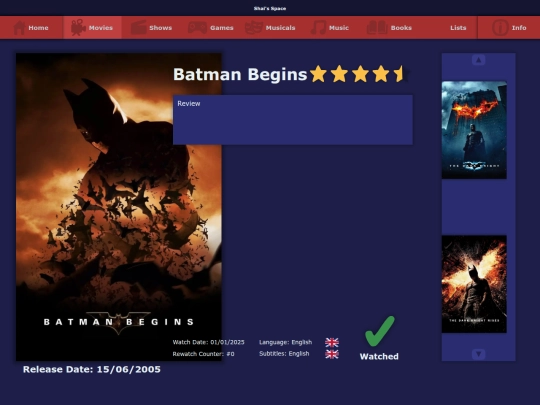Open the Info tab
This screenshot has width=540, height=405.
click(509, 28)
